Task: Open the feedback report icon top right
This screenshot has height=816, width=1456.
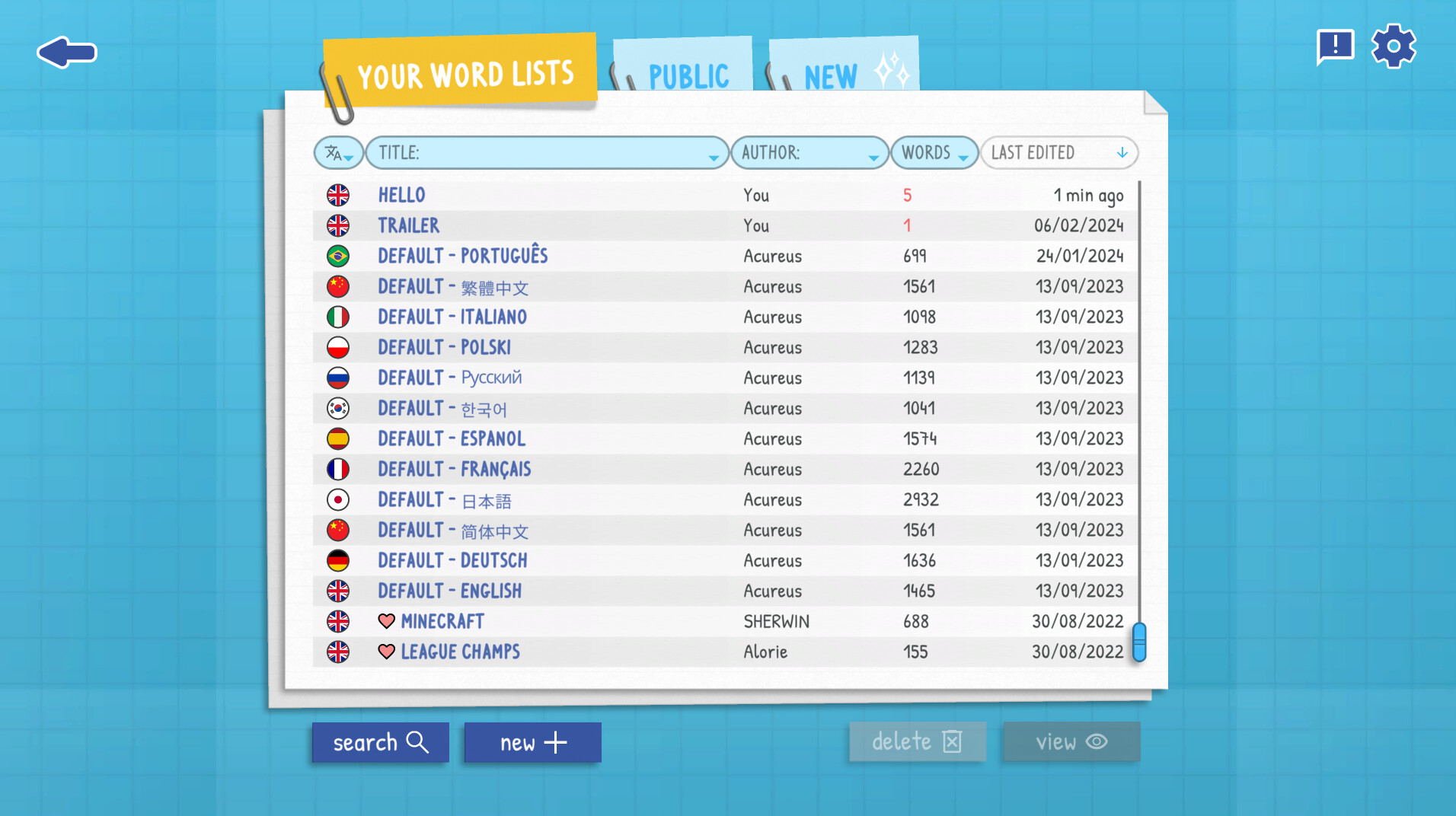Action: tap(1336, 46)
